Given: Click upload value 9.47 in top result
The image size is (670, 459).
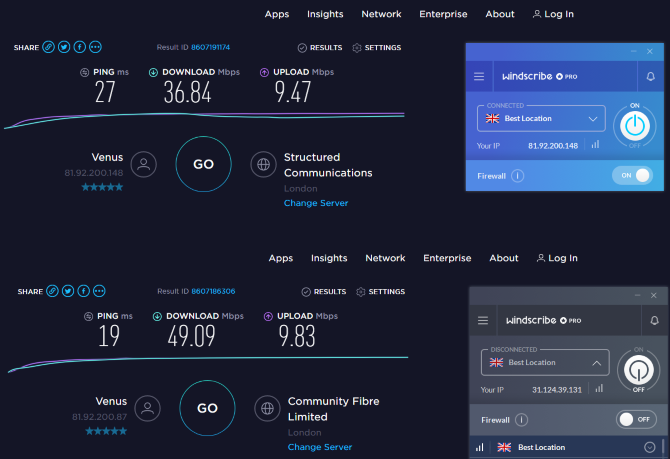Looking at the screenshot, I should (293, 92).
